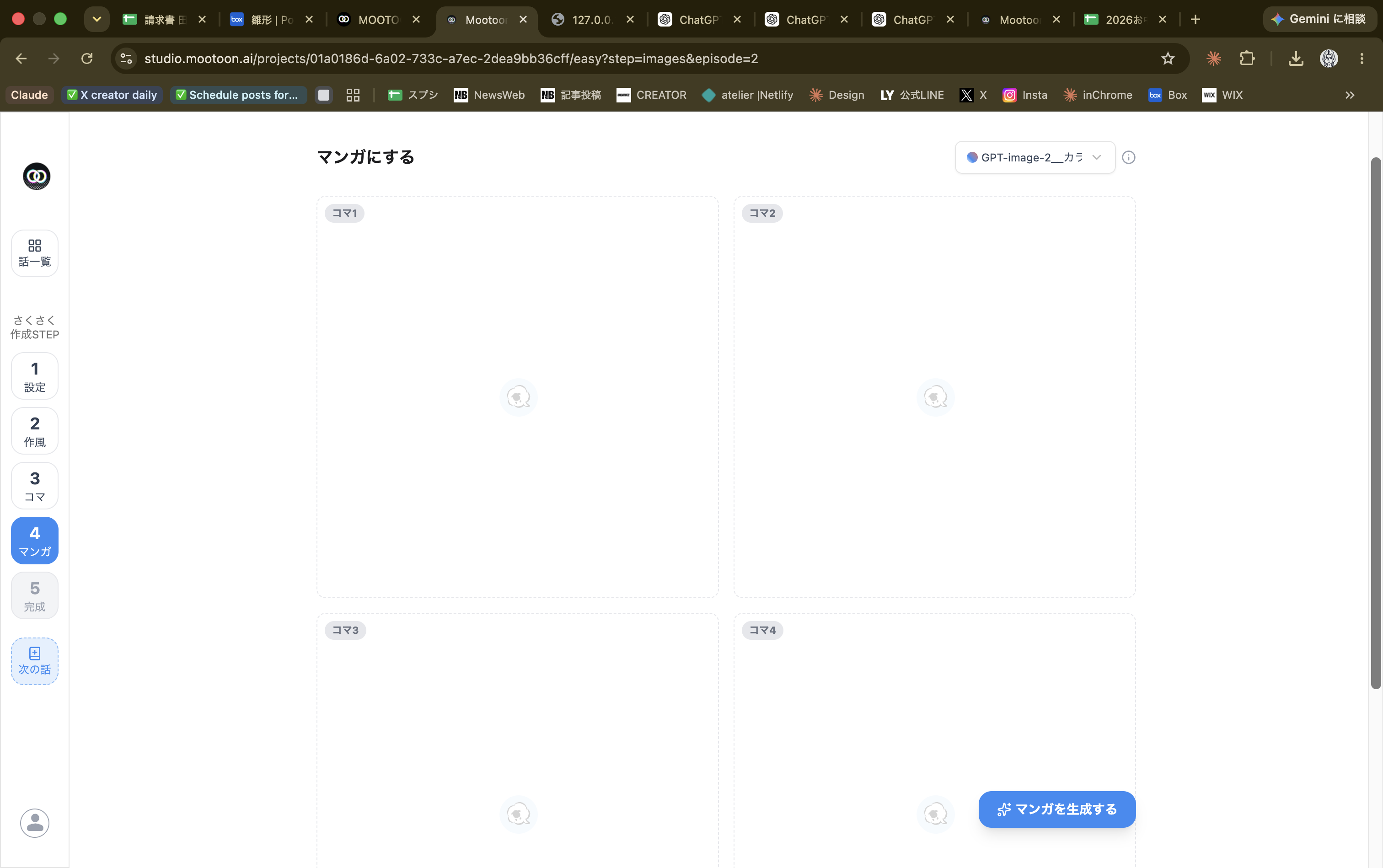
Task: Select step 4 マンガ
Action: tap(34, 541)
